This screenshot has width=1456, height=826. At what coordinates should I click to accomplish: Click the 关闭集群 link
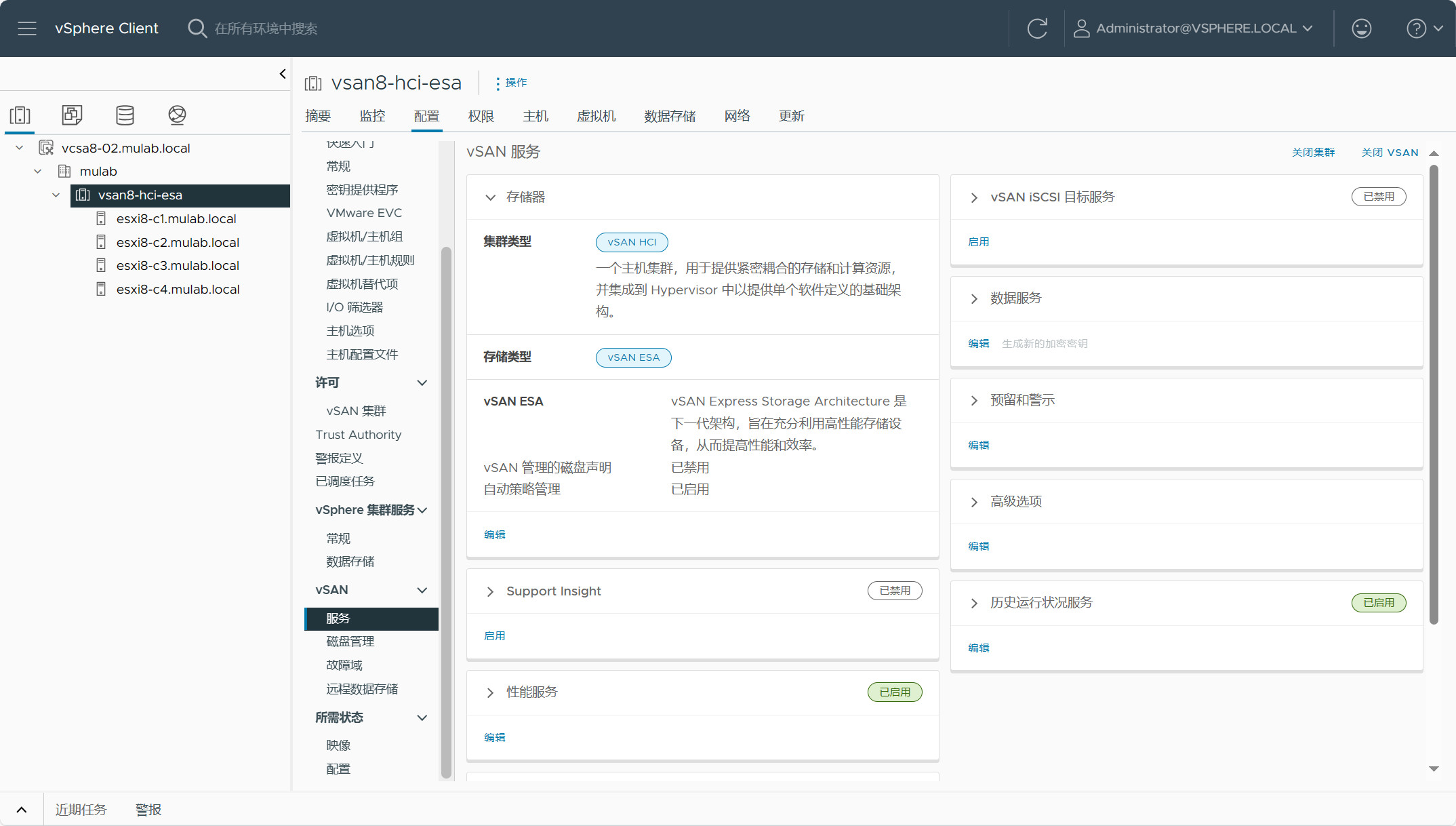pos(1313,152)
